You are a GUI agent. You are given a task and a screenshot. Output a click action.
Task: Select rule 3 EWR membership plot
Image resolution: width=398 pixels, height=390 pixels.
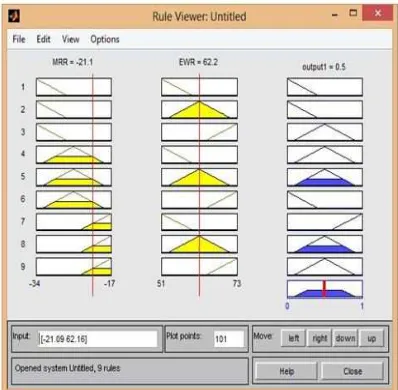coord(199,132)
